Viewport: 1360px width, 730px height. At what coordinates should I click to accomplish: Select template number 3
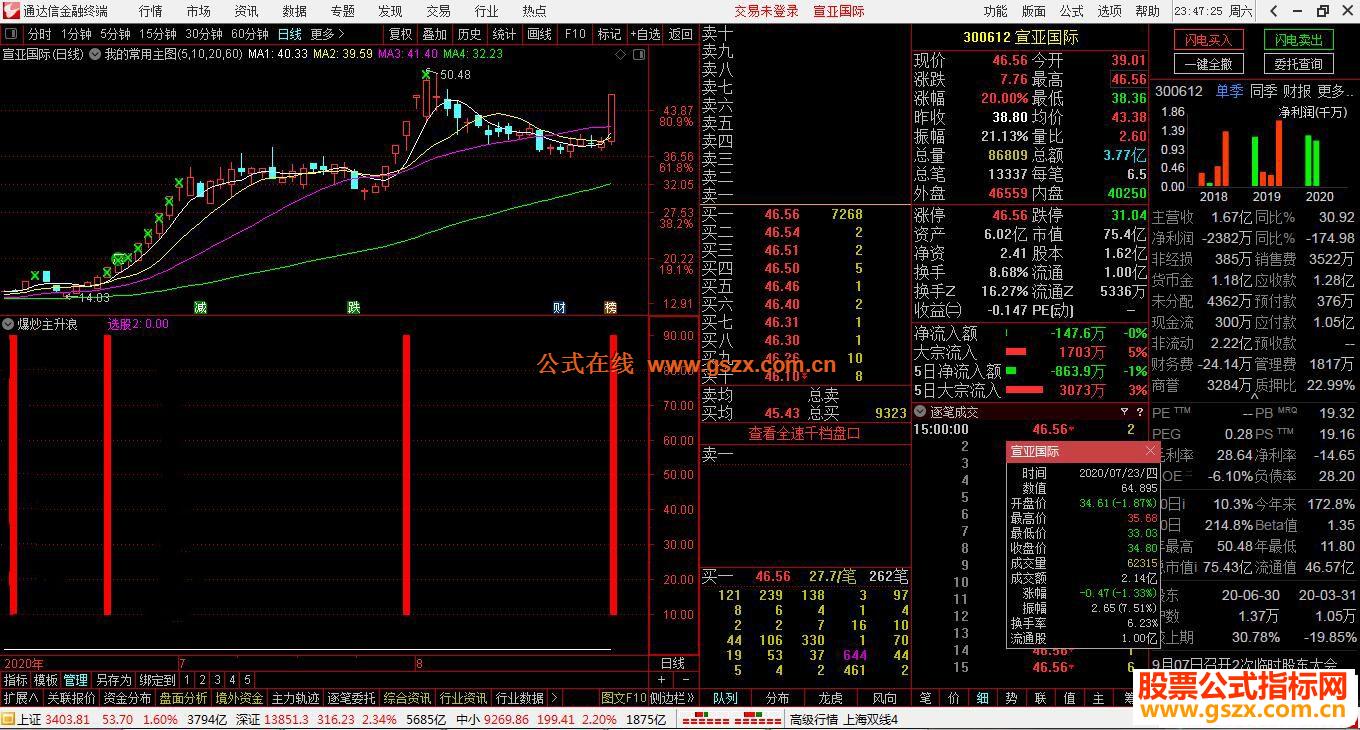coord(217,680)
